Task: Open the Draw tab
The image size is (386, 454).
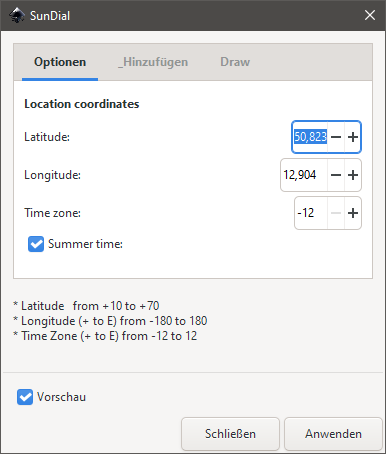Action: [x=235, y=62]
